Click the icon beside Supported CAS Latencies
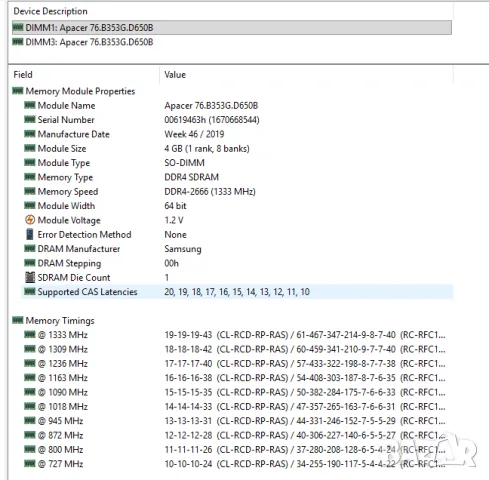Image resolution: width=489 pixels, height=480 pixels. [x=30, y=291]
